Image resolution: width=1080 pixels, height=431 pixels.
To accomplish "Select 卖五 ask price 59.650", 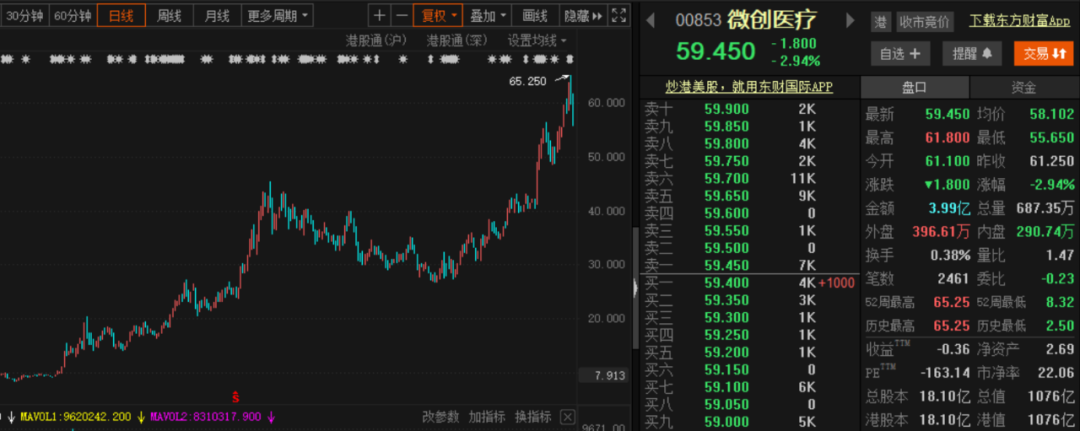I will pyautogui.click(x=726, y=196).
